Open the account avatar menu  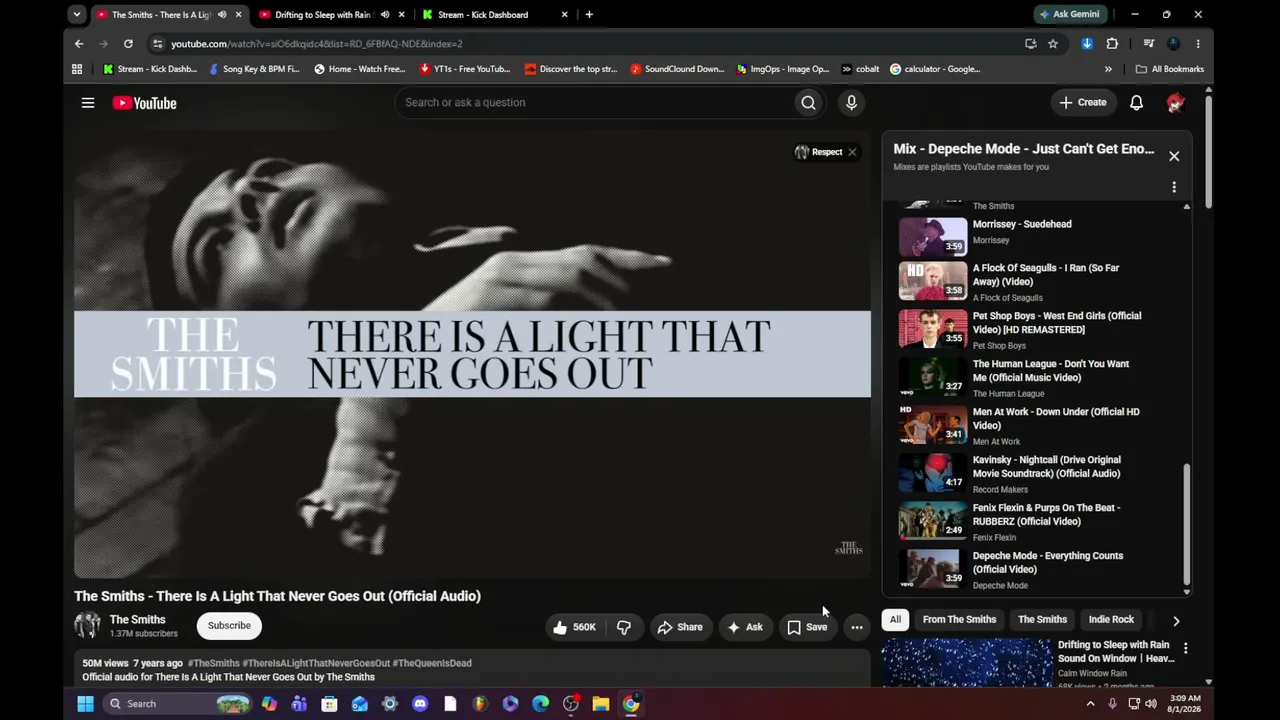(x=1175, y=102)
